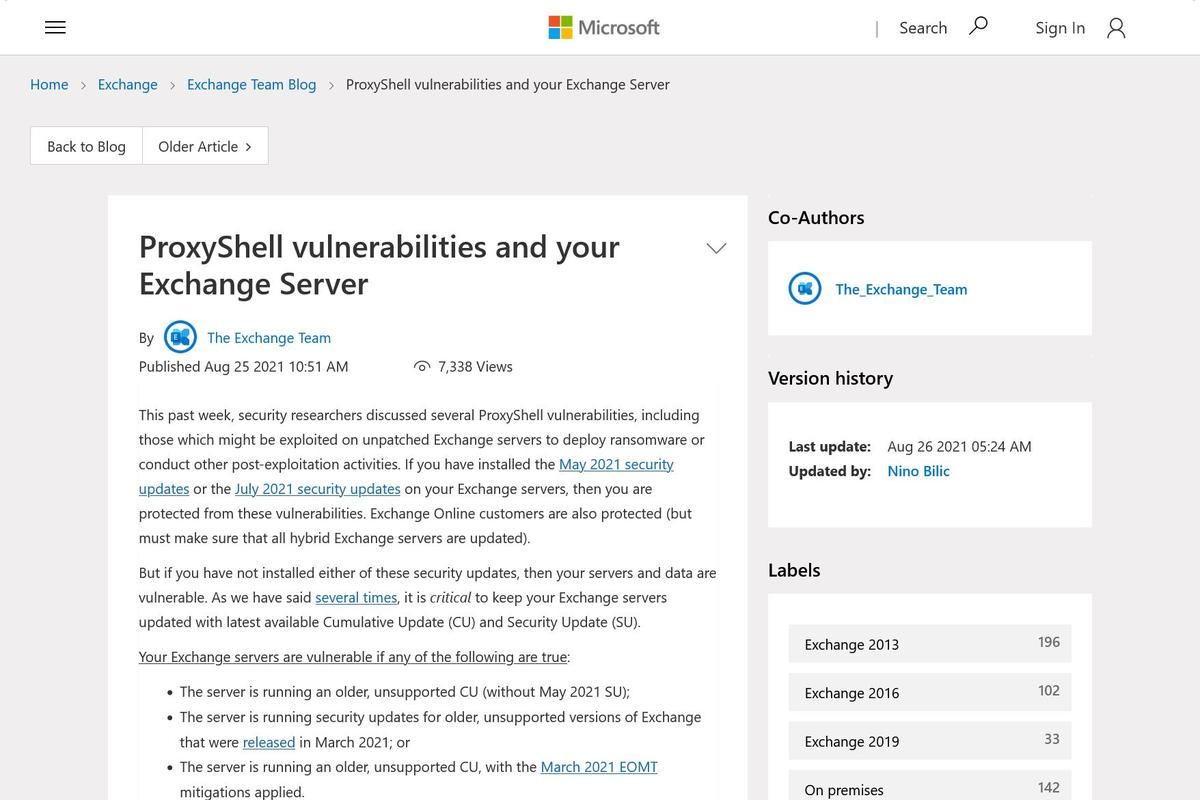Open the 'released' link

(269, 742)
